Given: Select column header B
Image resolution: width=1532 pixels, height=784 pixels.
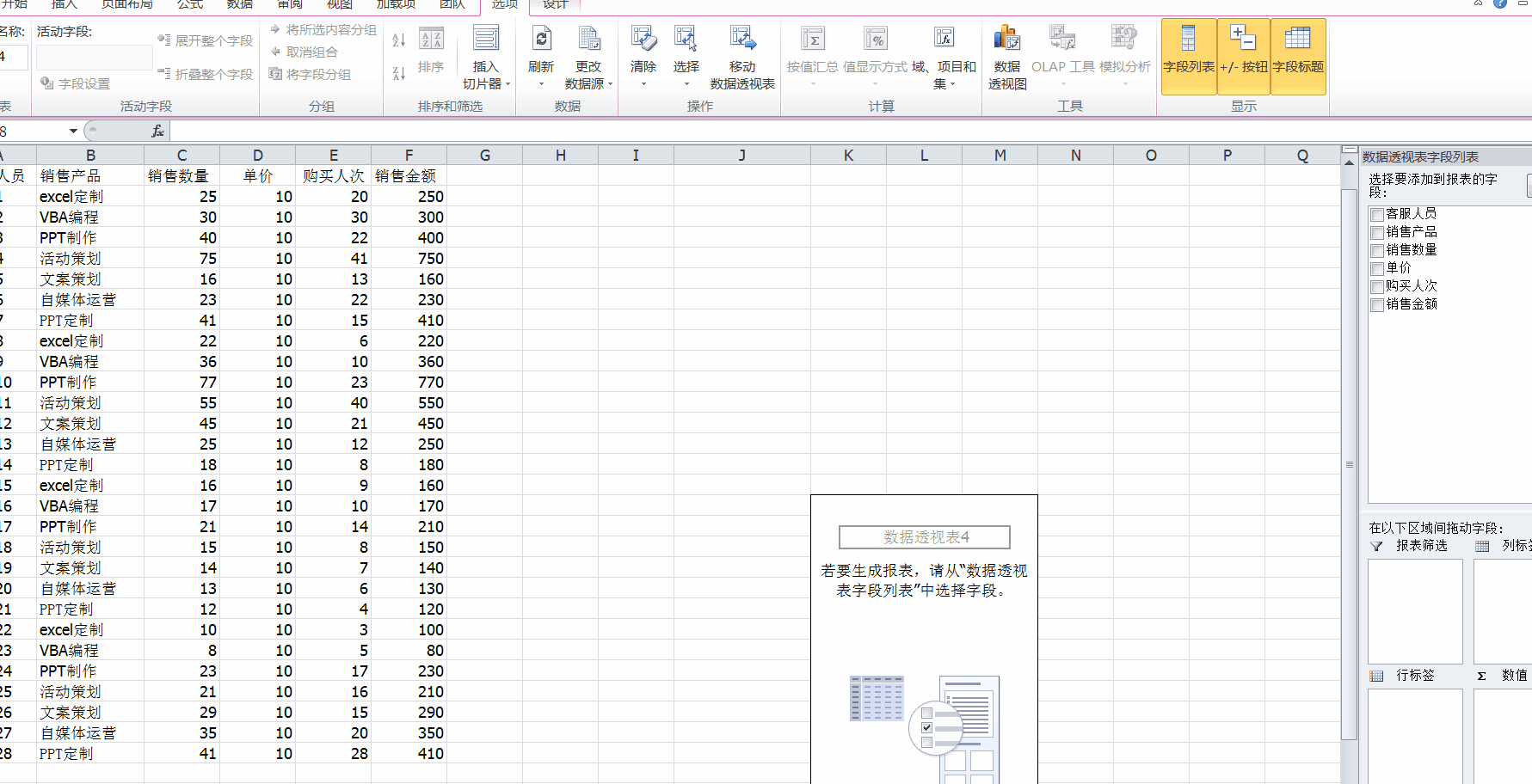Looking at the screenshot, I should click(x=90, y=155).
